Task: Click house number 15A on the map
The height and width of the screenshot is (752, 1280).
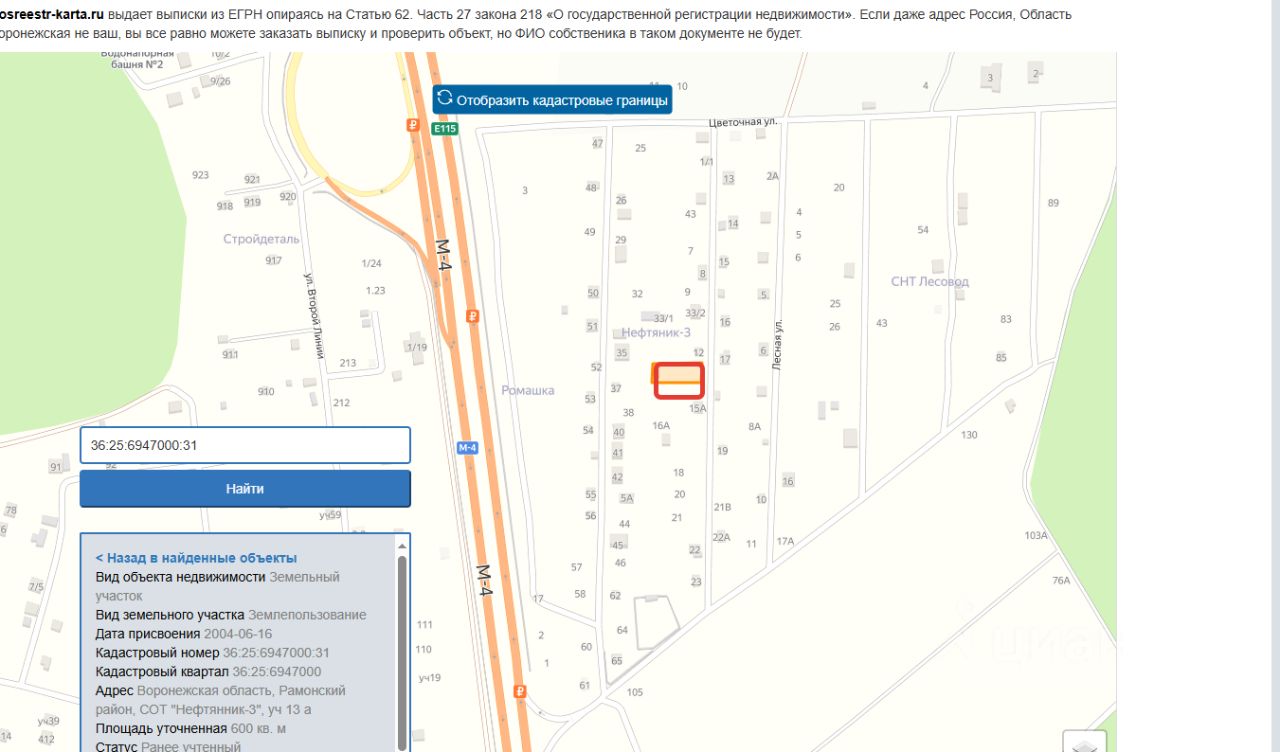Action: pyautogui.click(x=698, y=408)
